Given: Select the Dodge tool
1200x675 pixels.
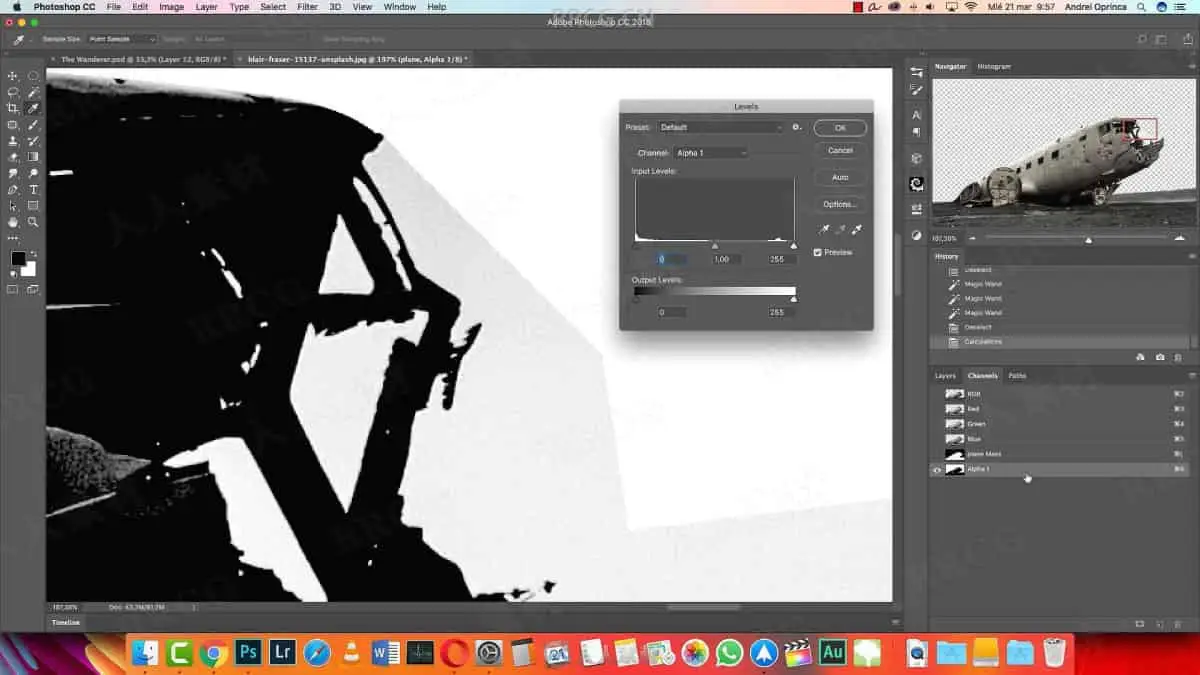Looking at the screenshot, I should click(34, 173).
